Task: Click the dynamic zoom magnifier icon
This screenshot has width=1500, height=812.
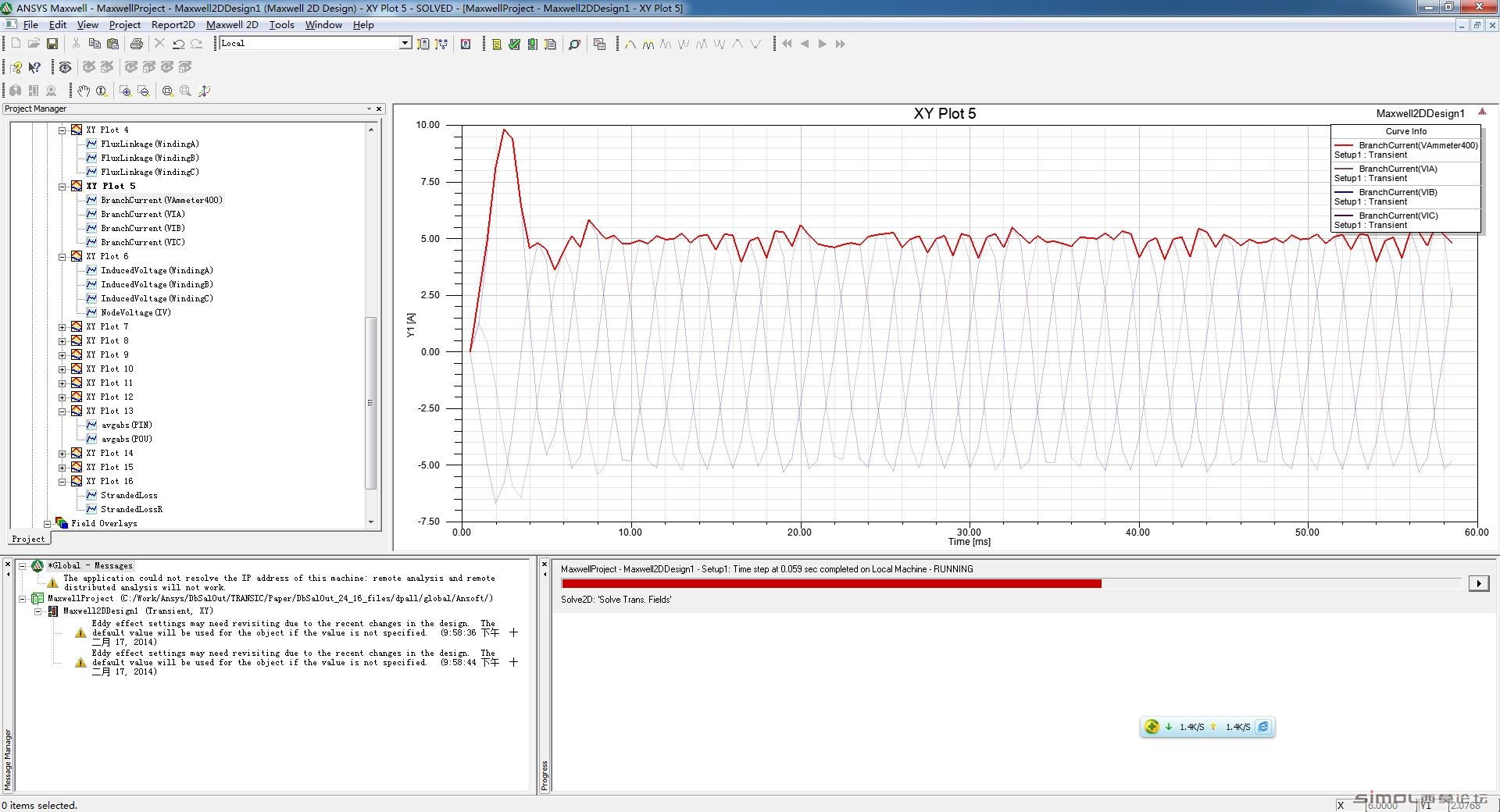Action: [x=102, y=91]
